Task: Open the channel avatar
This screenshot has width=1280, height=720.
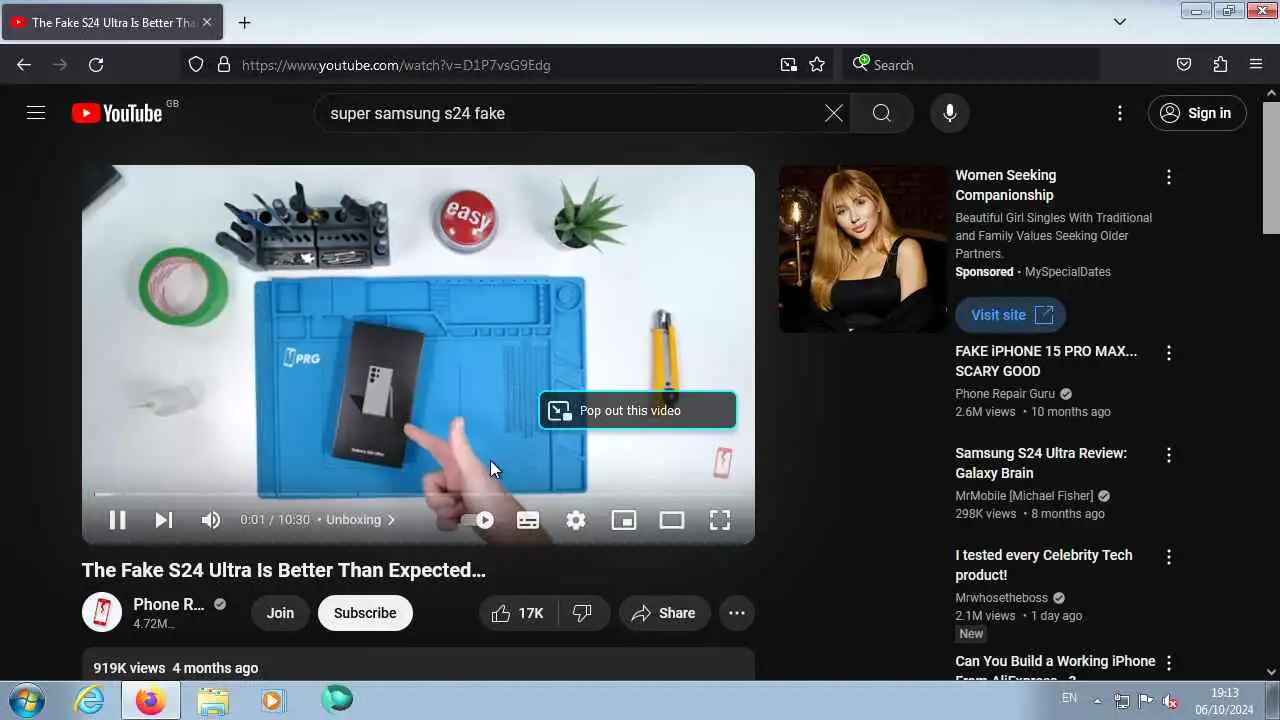Action: 102,613
